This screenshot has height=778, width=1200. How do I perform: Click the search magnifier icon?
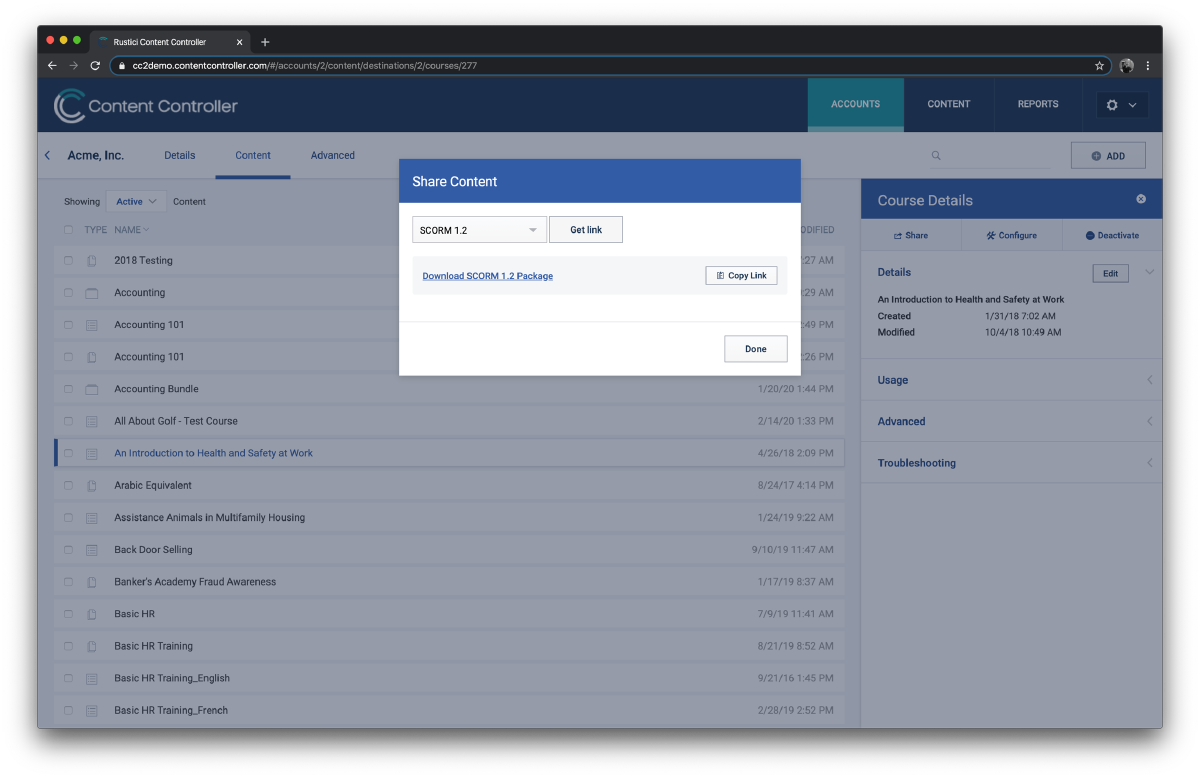936,155
